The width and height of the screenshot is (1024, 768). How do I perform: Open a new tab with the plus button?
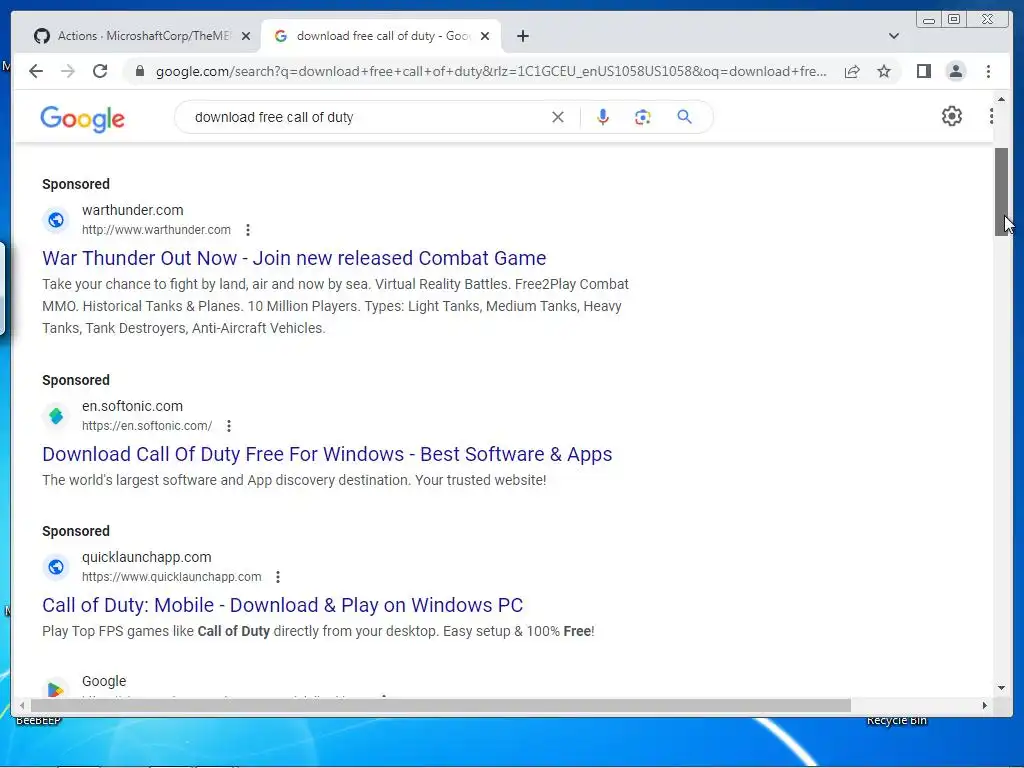pos(522,36)
